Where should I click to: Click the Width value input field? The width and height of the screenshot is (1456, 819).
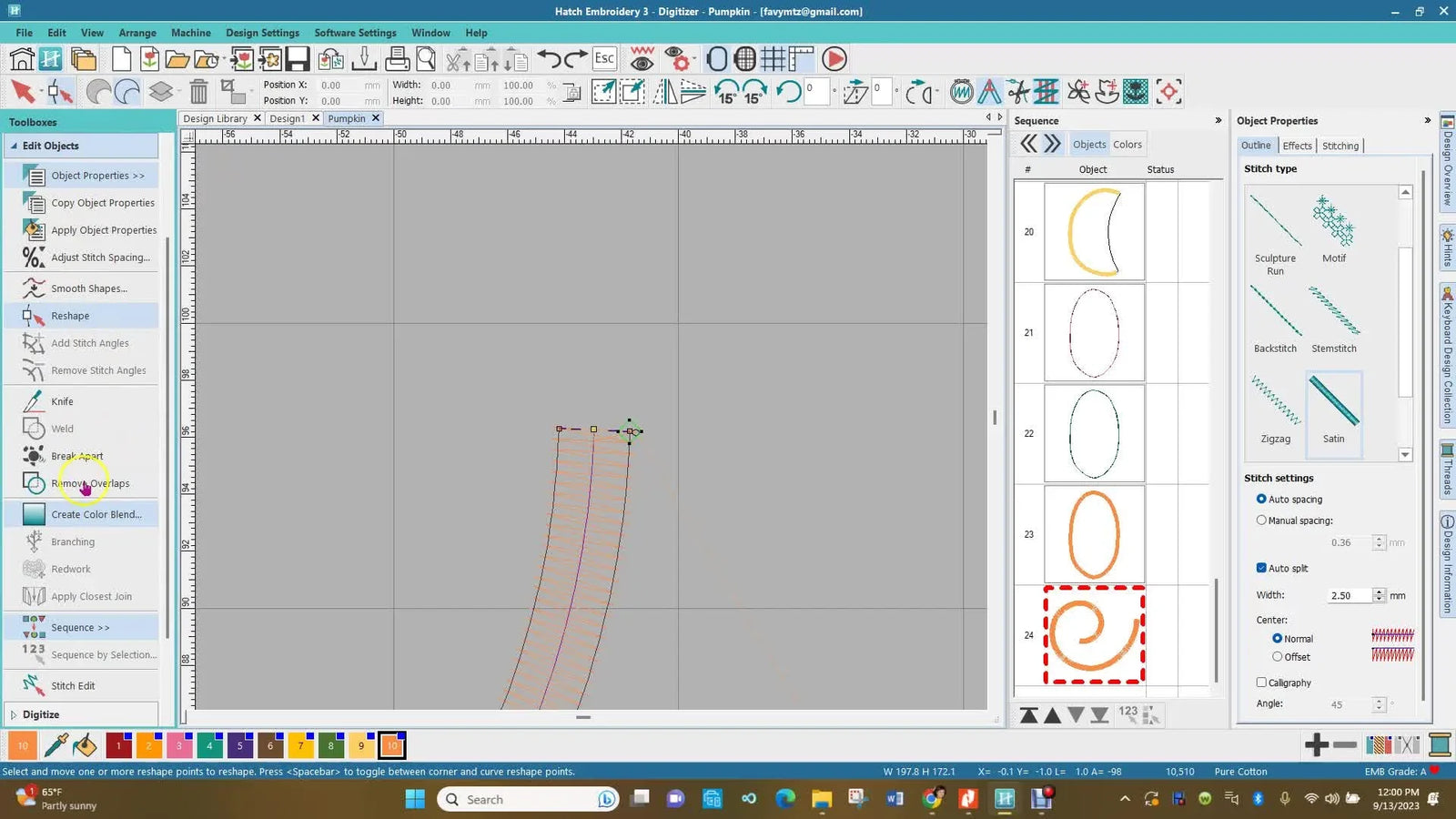point(1350,595)
